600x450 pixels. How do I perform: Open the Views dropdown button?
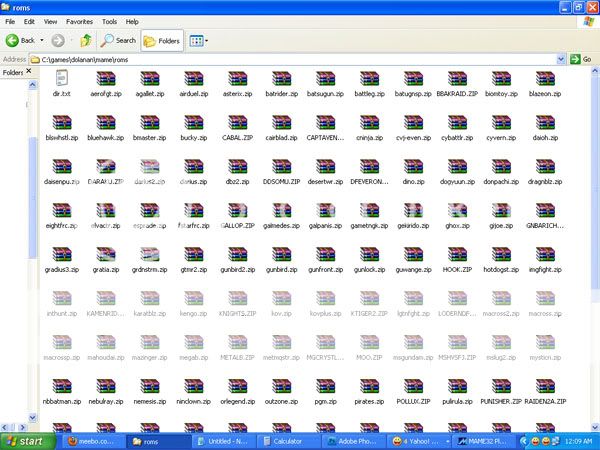[199, 41]
